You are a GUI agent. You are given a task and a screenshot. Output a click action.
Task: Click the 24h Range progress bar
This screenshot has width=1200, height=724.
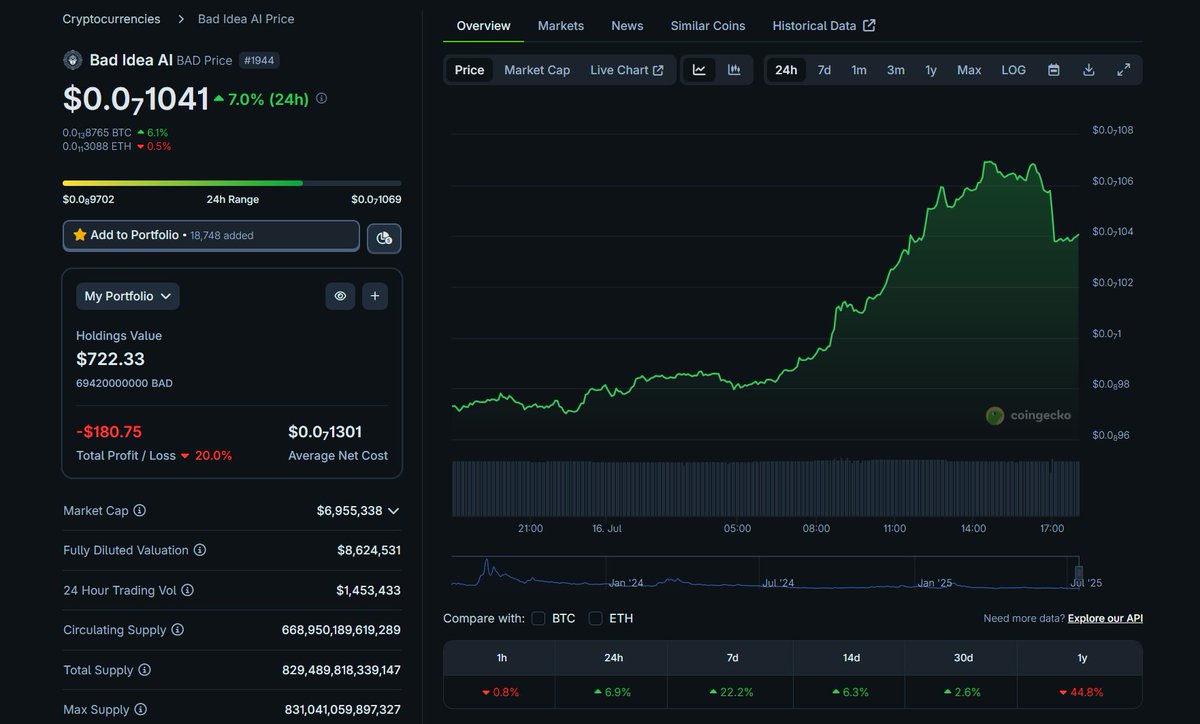click(x=232, y=183)
